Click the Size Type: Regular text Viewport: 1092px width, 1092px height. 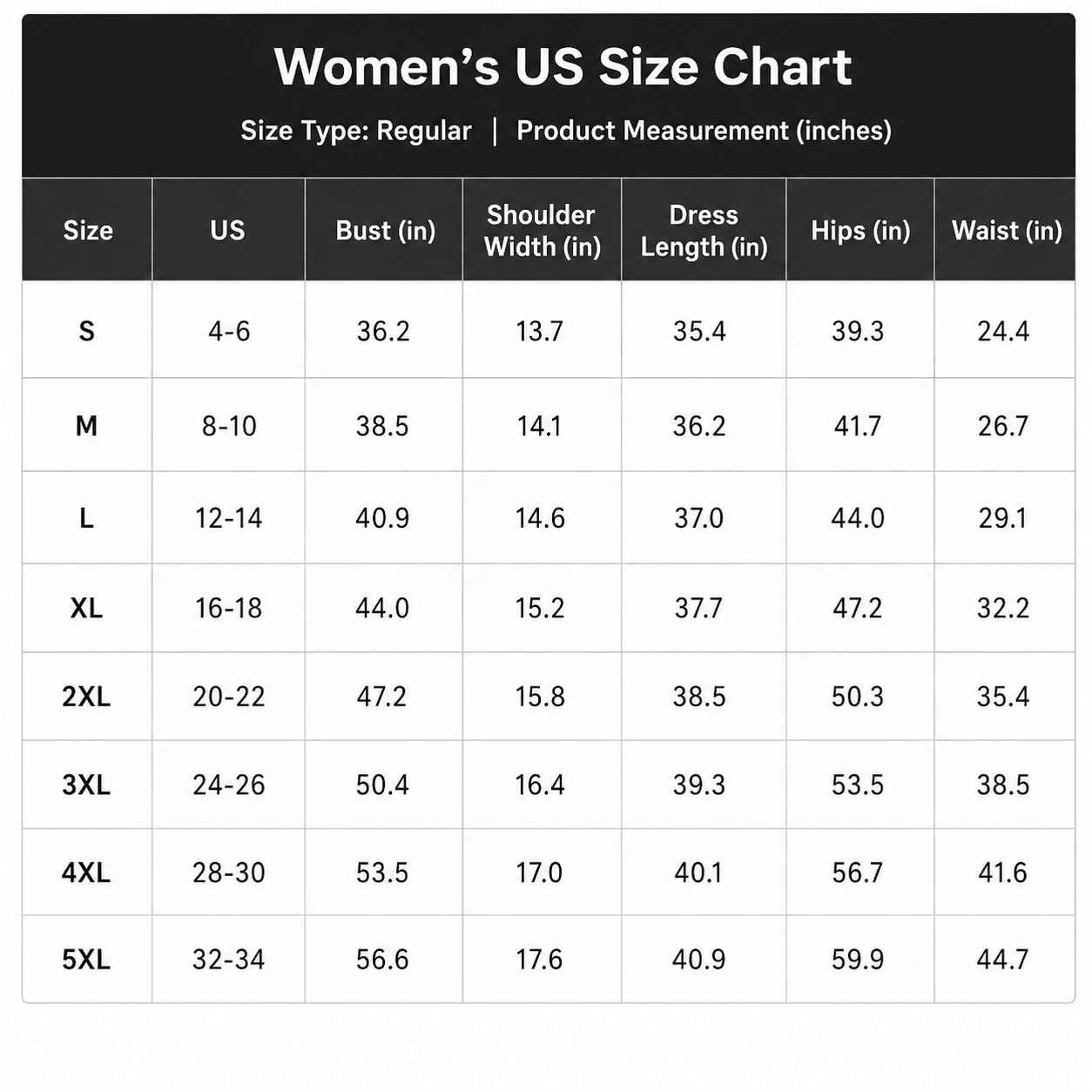[356, 131]
